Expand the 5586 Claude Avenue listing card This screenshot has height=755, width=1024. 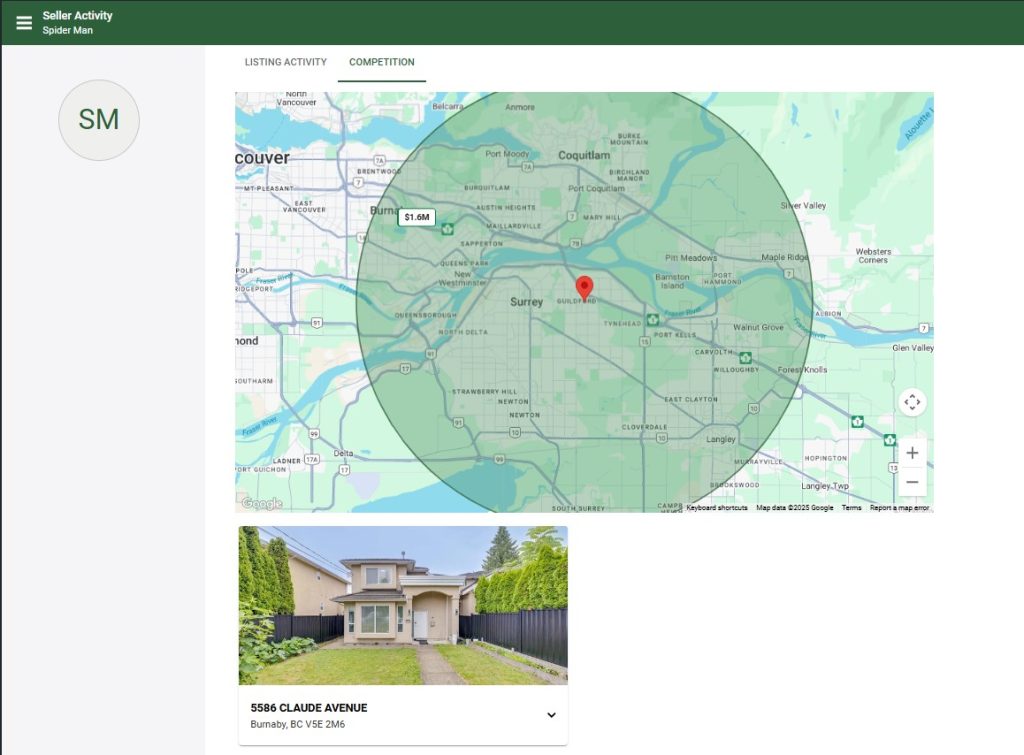(x=551, y=715)
